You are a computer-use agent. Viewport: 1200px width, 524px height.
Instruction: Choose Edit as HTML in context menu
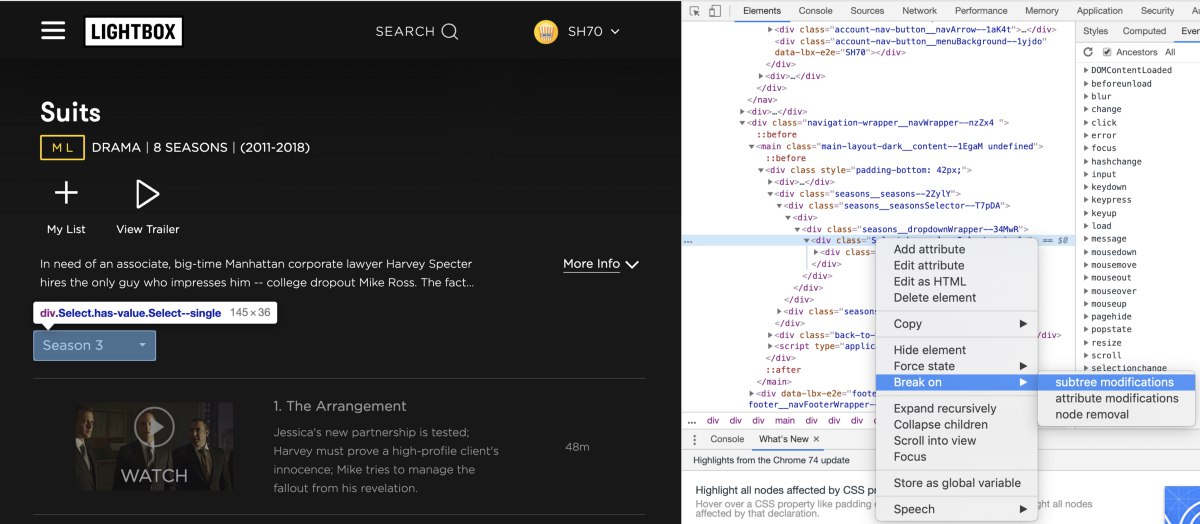click(929, 282)
